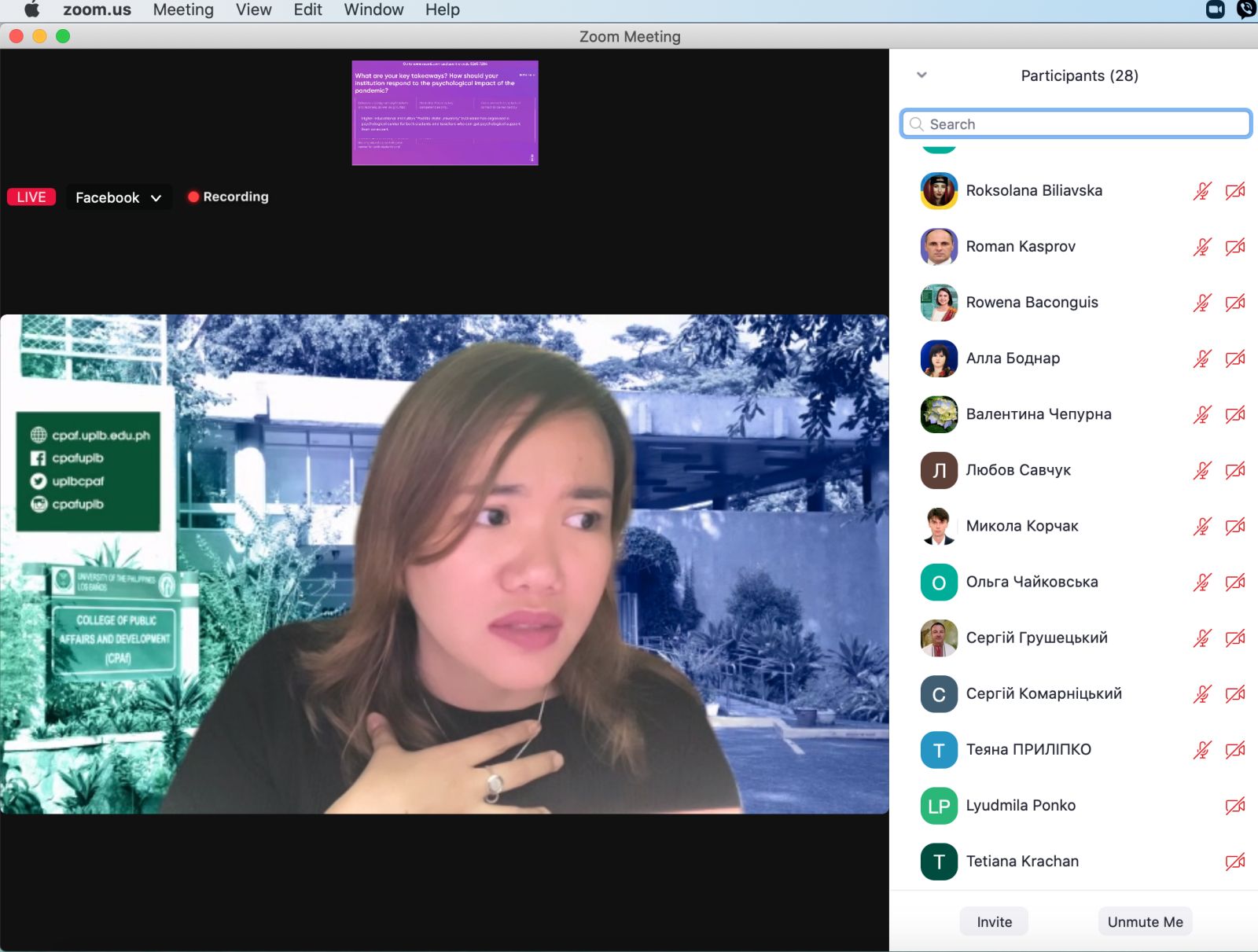Toggle Сергій Грушецький's video camera state
The height and width of the screenshot is (952, 1258).
(1234, 638)
